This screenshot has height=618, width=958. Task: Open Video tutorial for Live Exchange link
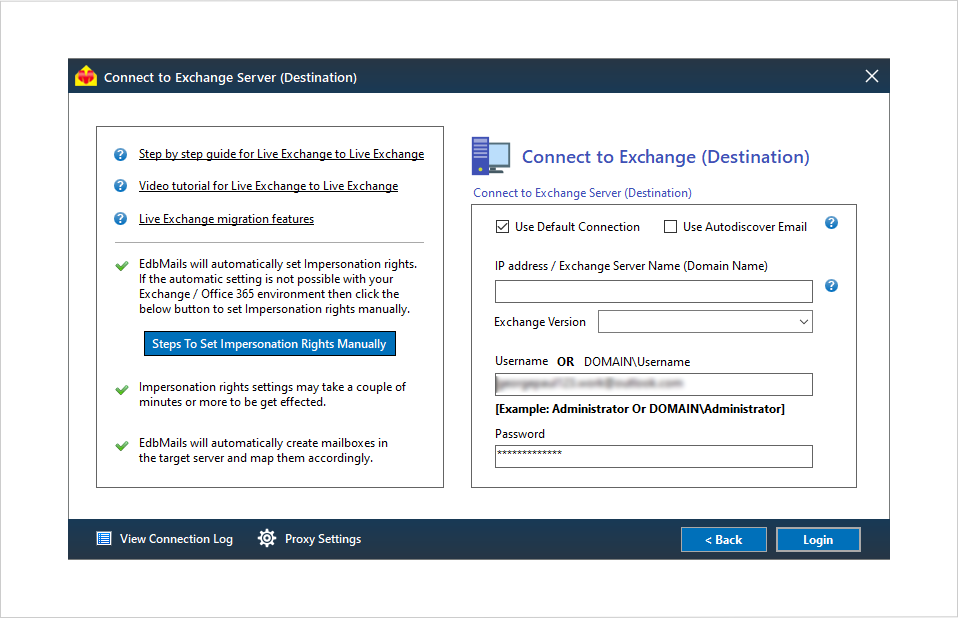coord(268,186)
